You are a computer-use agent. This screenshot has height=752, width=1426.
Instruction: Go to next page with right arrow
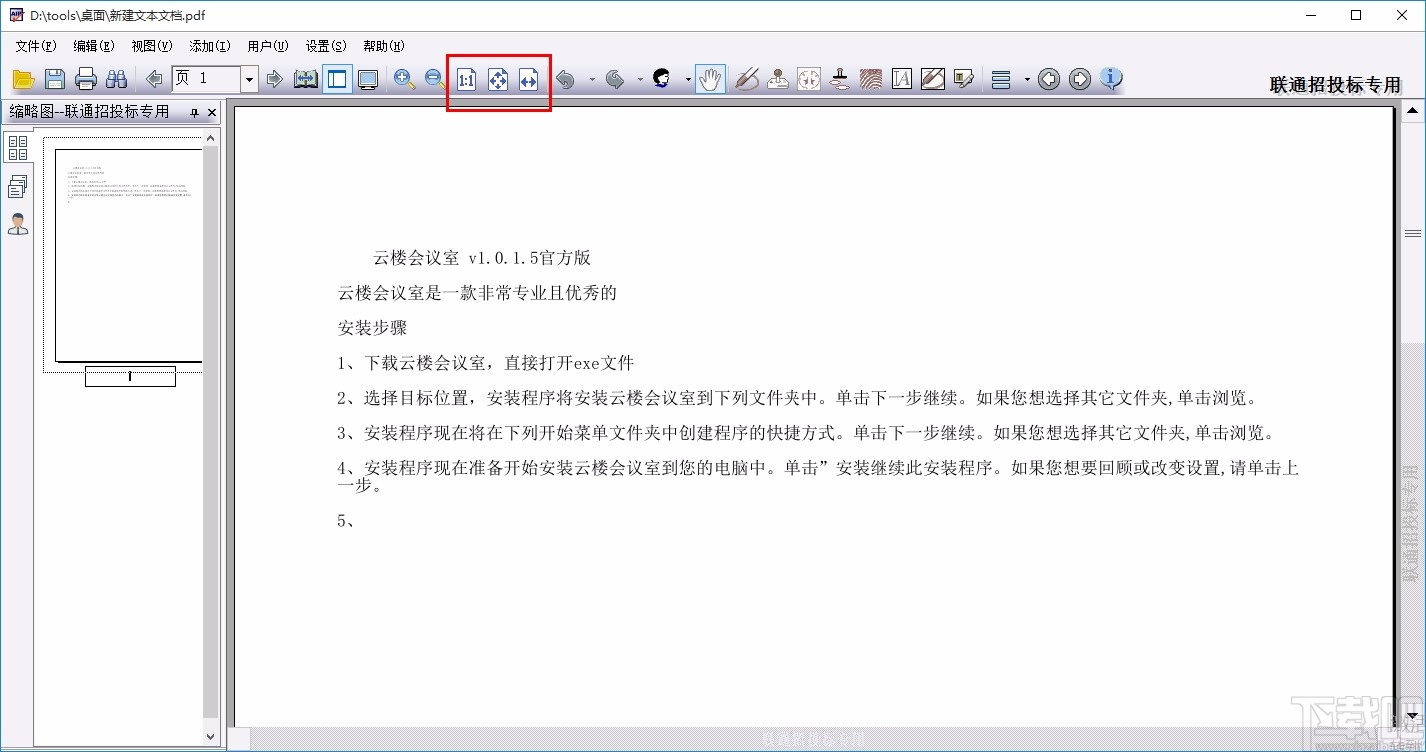tap(275, 79)
